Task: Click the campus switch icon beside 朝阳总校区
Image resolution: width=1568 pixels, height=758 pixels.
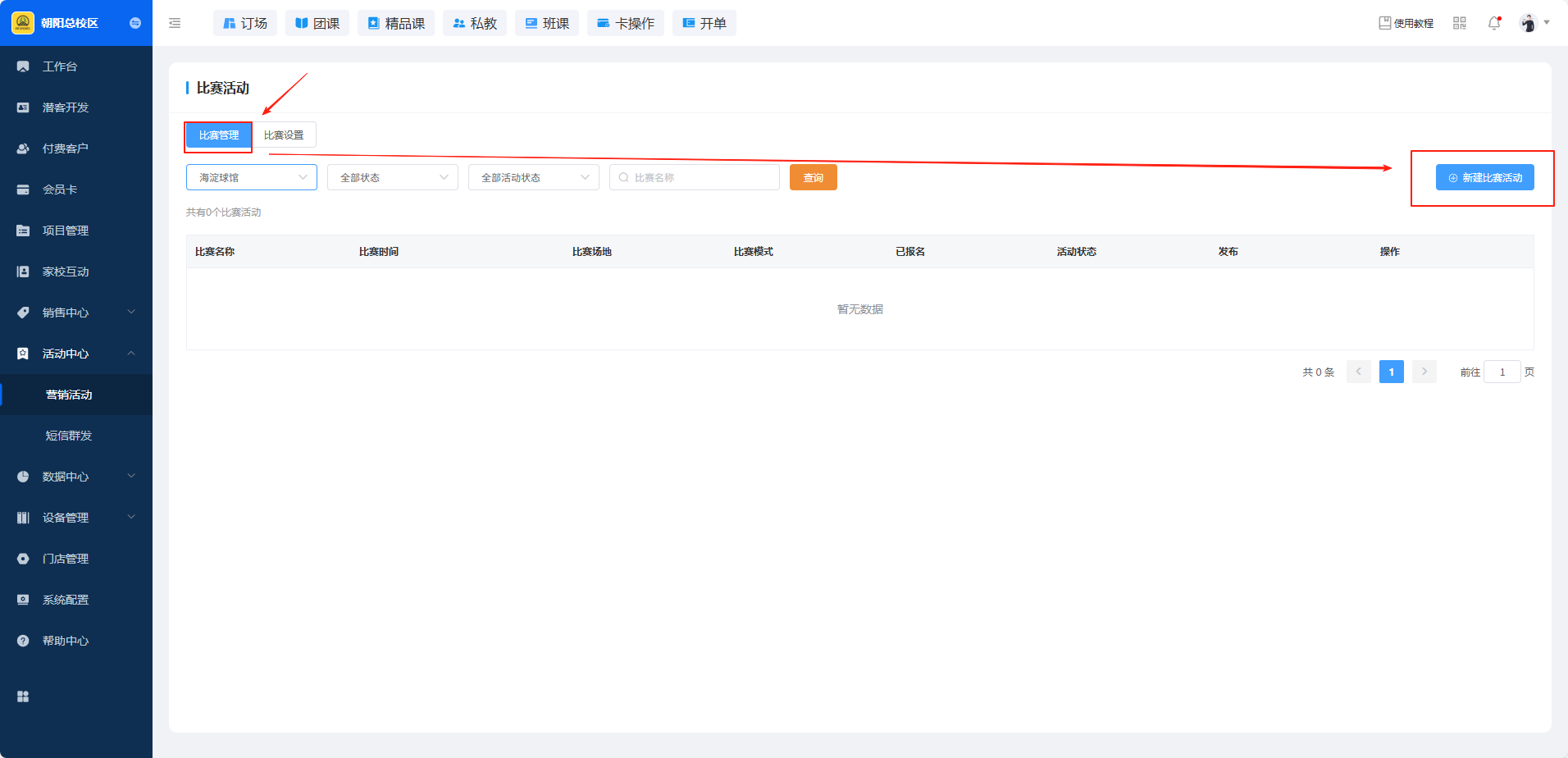Action: point(135,23)
